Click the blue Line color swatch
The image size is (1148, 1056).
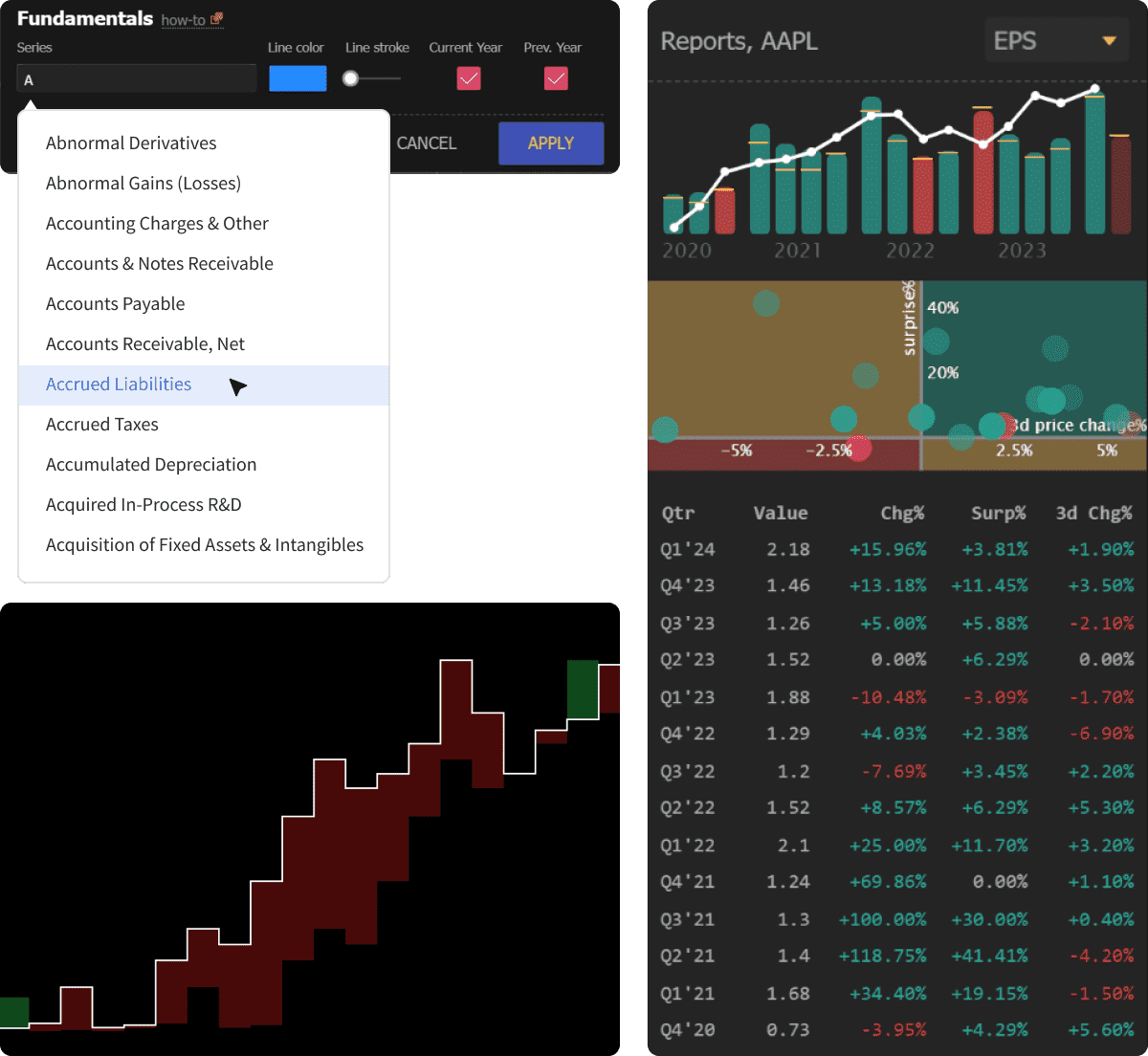pos(298,78)
